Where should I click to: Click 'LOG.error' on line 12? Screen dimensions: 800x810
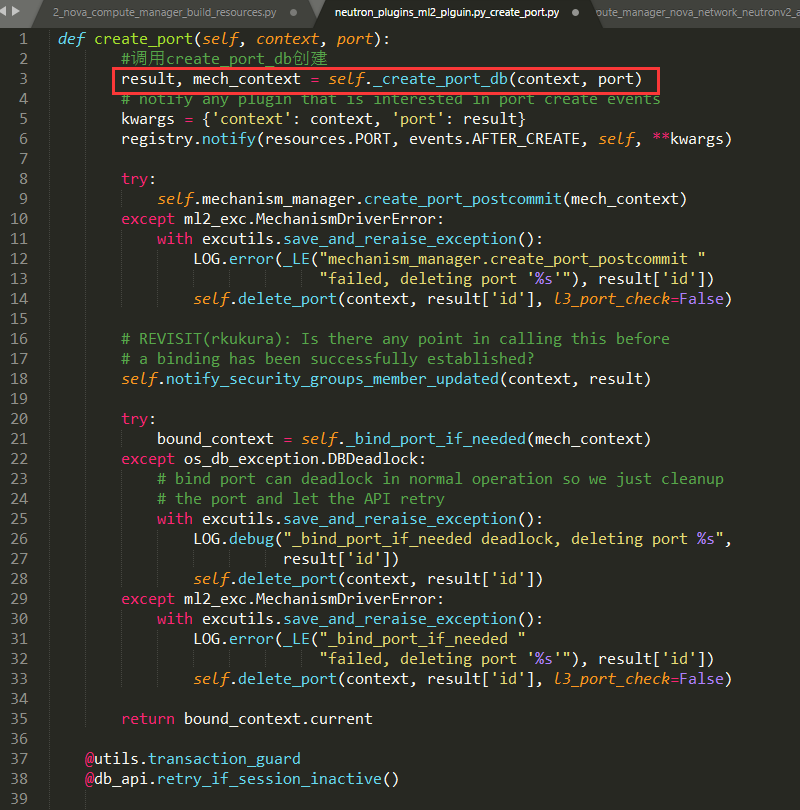point(233,259)
